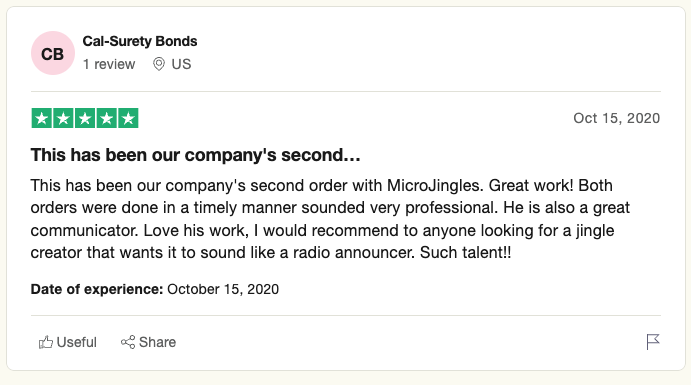The width and height of the screenshot is (691, 385).
Task: Click the fourth green rating star
Action: [107, 118]
